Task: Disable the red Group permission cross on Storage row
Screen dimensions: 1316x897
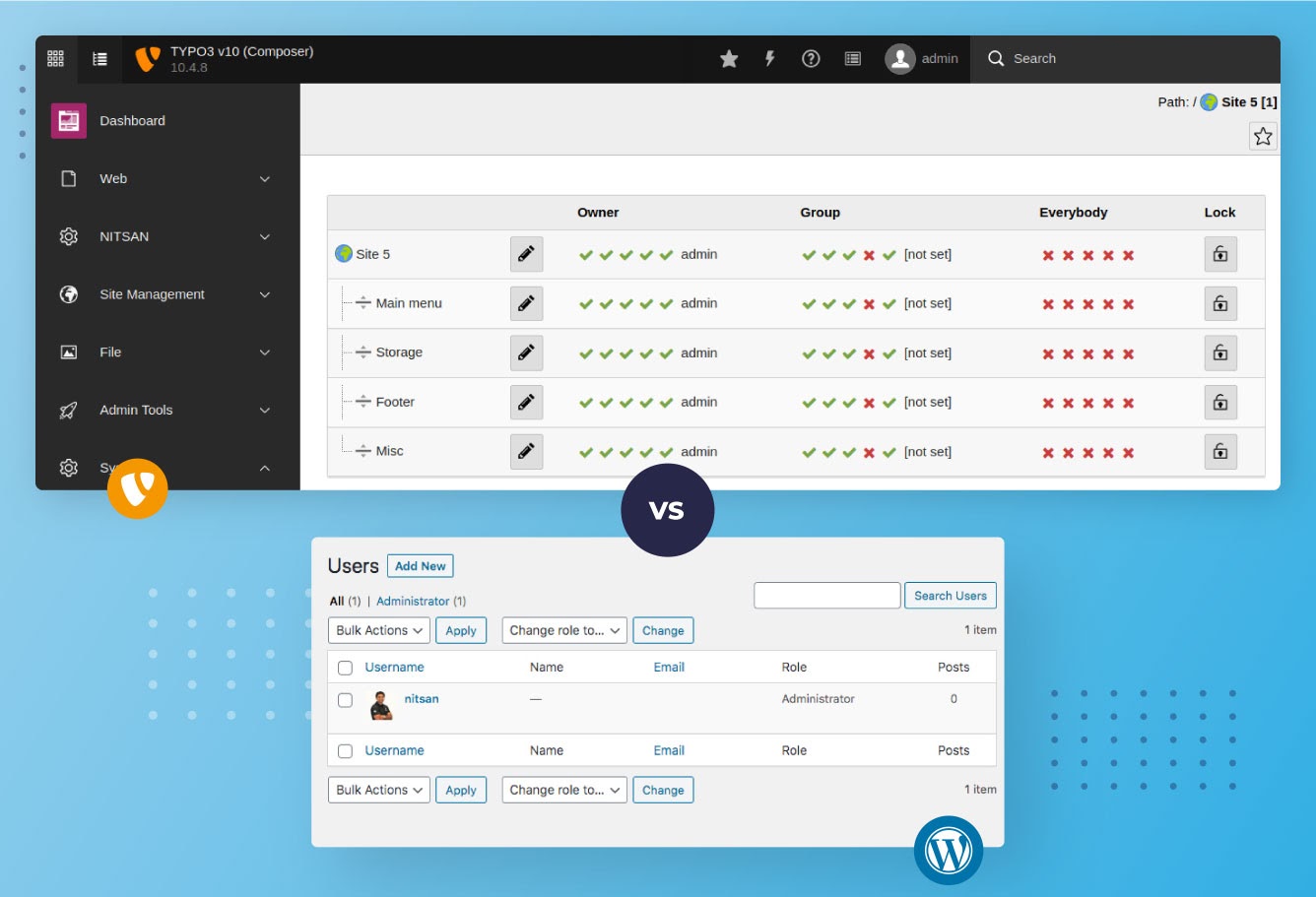Action: click(x=868, y=352)
